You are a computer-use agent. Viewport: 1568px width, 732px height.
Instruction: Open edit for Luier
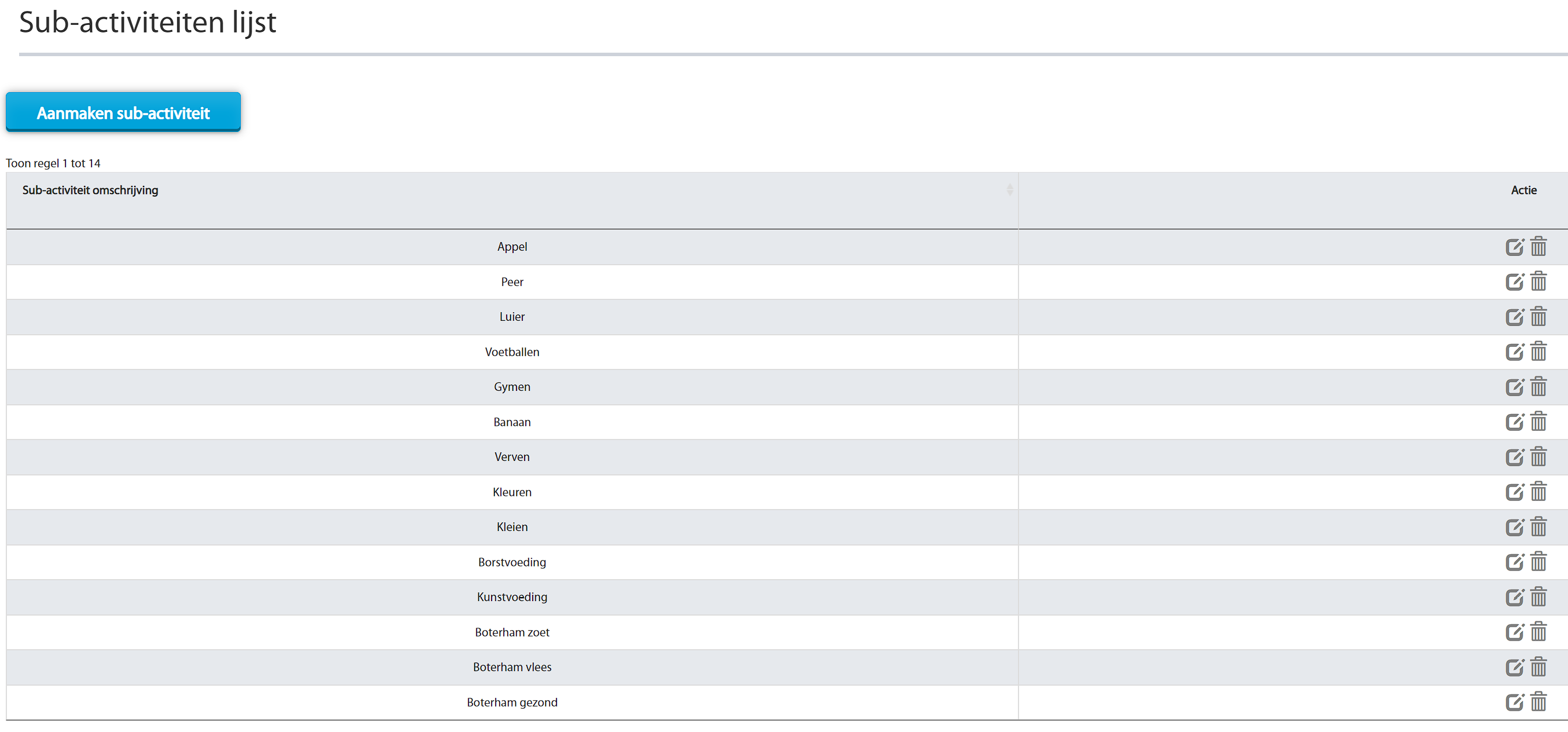click(1514, 317)
